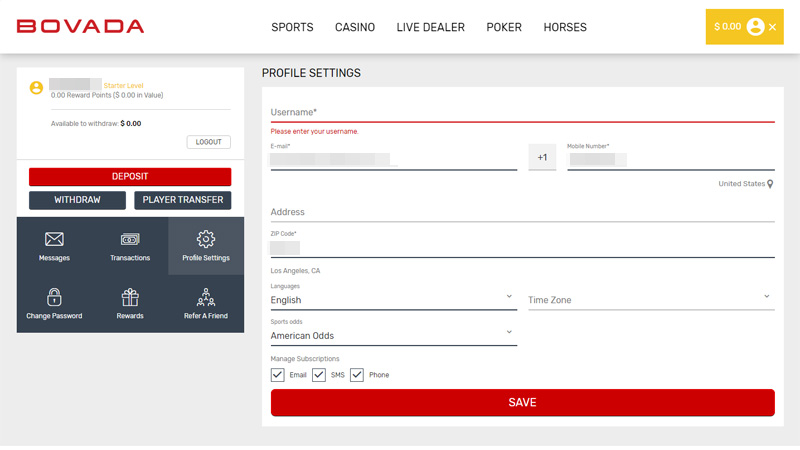The width and height of the screenshot is (800, 450).
Task: Open the Refer A Friend people icon
Action: pos(206,297)
